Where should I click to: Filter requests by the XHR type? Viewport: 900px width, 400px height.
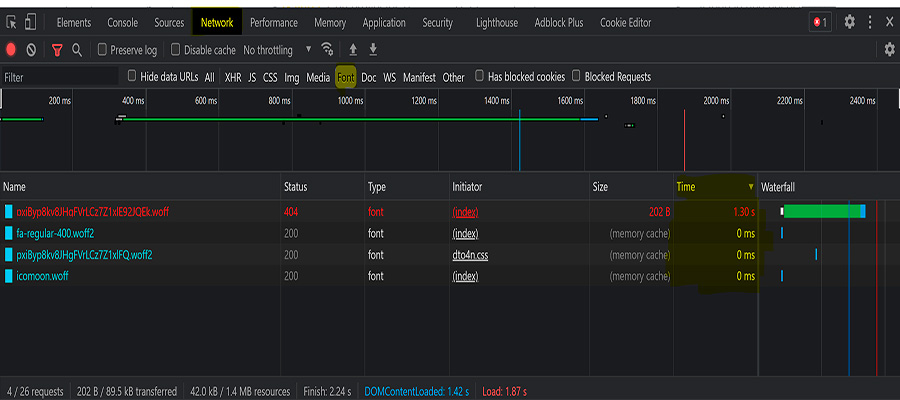[x=232, y=77]
